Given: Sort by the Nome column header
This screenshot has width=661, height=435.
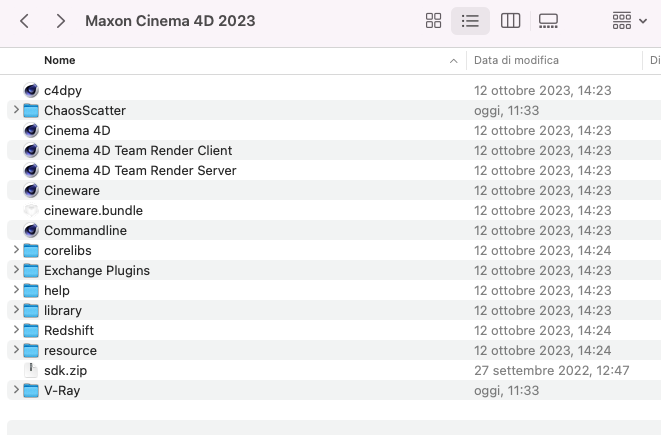Looking at the screenshot, I should (59, 60).
